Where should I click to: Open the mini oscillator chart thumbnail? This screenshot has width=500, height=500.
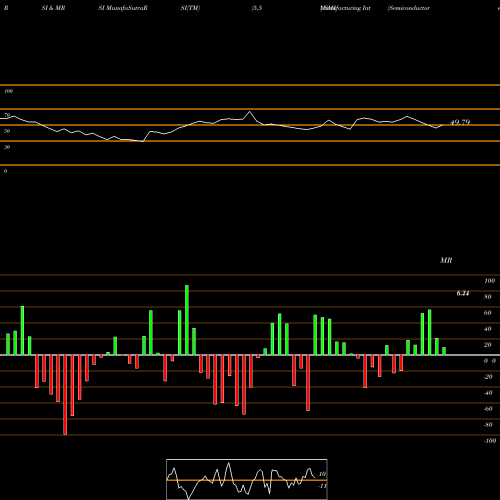[x=247, y=479]
